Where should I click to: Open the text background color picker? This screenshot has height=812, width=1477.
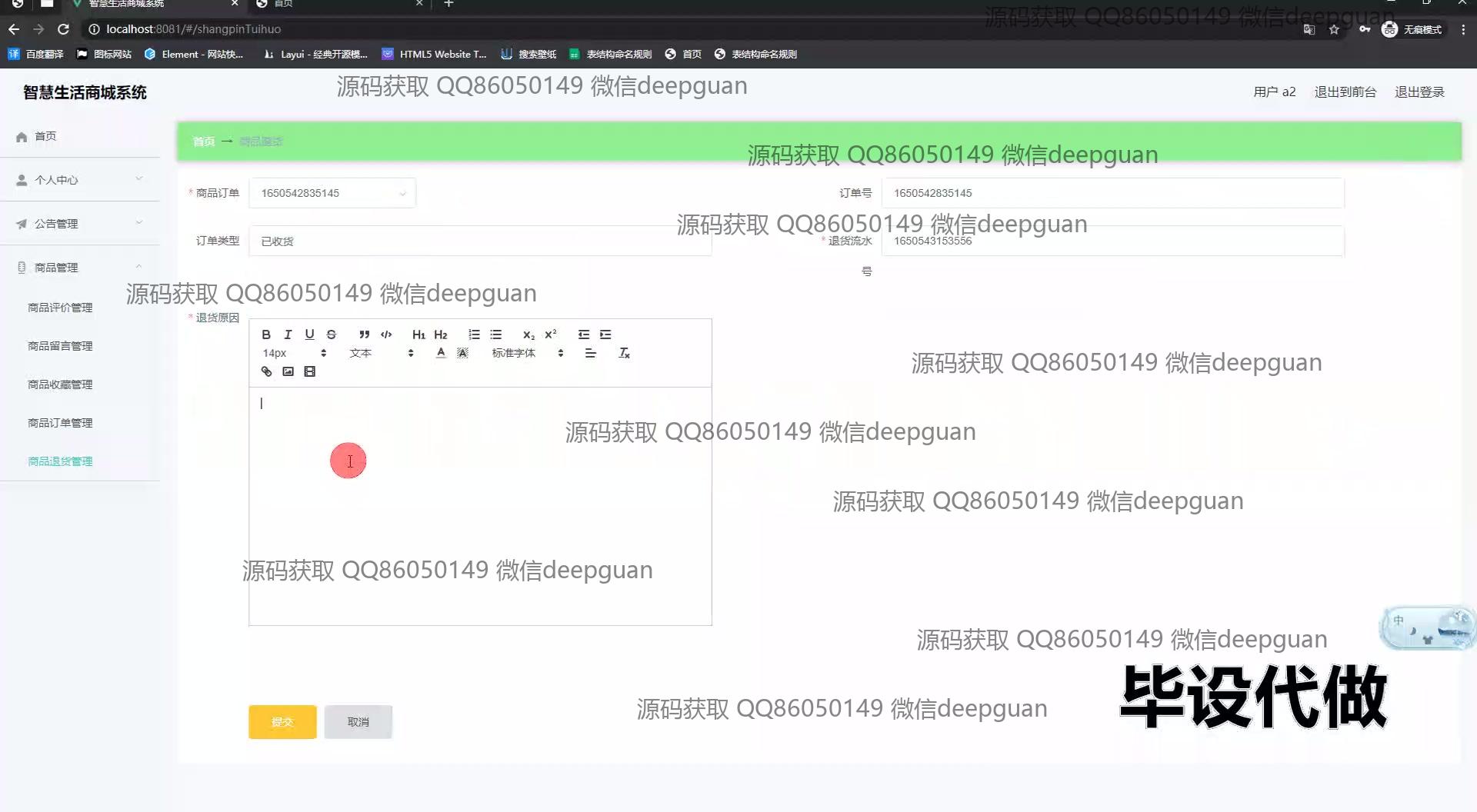click(x=462, y=353)
